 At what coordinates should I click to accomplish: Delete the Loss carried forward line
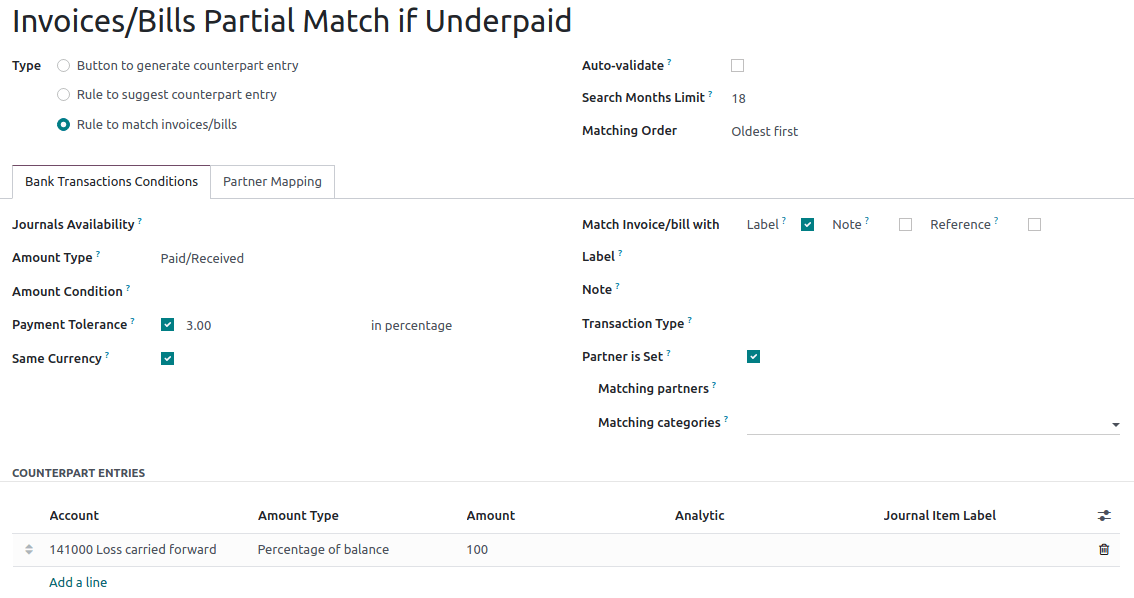[1104, 550]
